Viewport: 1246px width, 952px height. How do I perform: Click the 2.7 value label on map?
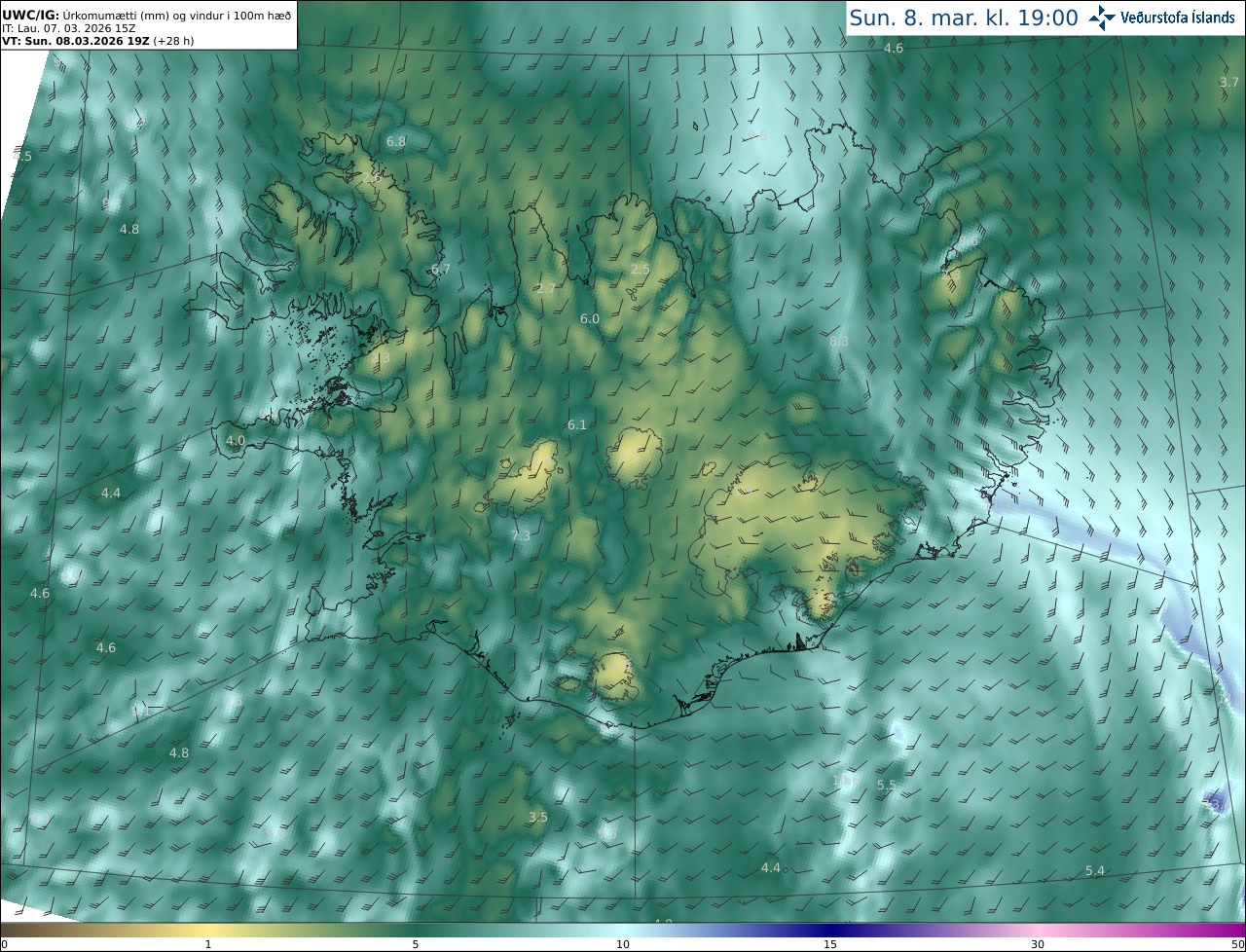tap(545, 289)
